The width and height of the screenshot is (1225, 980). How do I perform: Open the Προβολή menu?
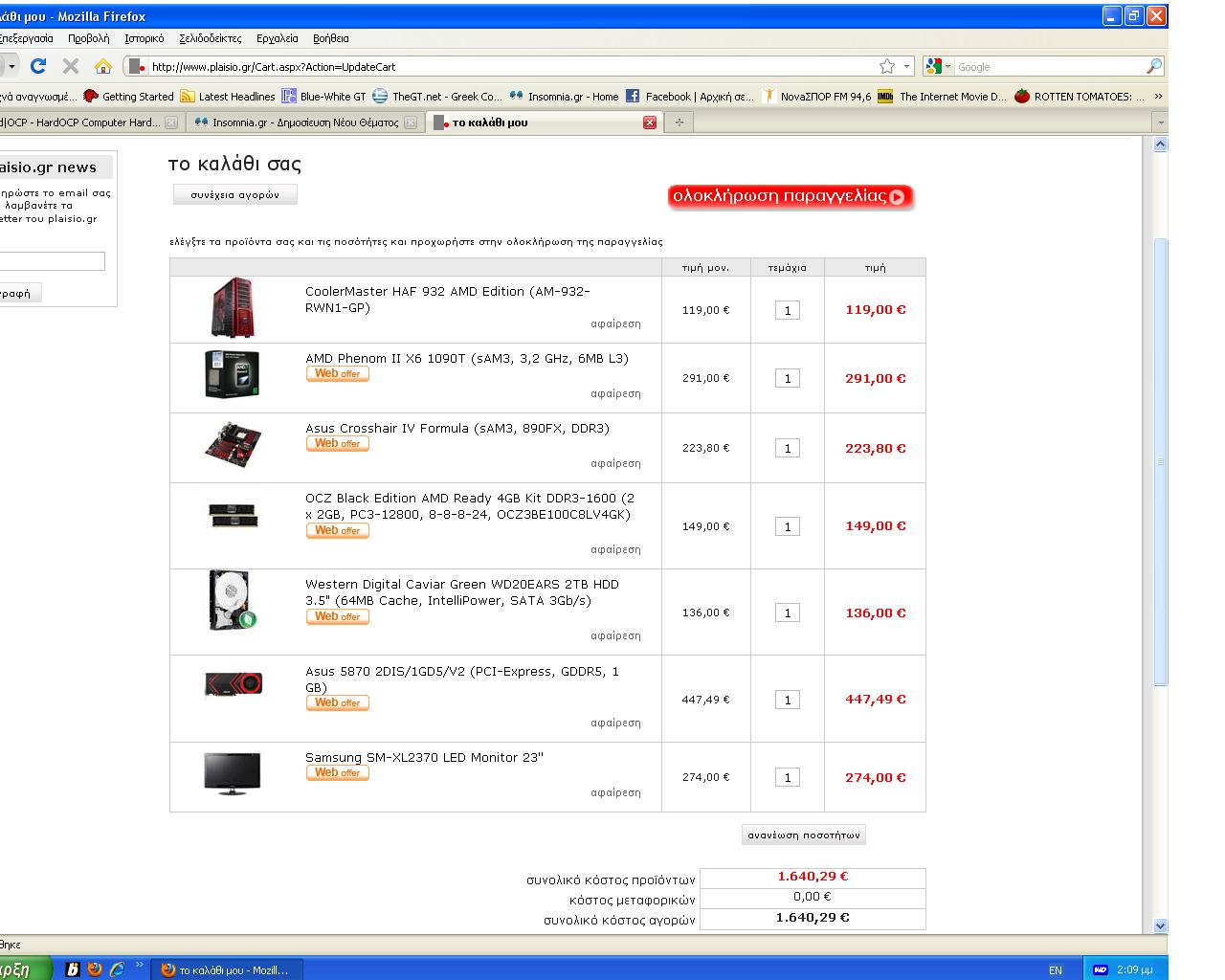pos(89,38)
